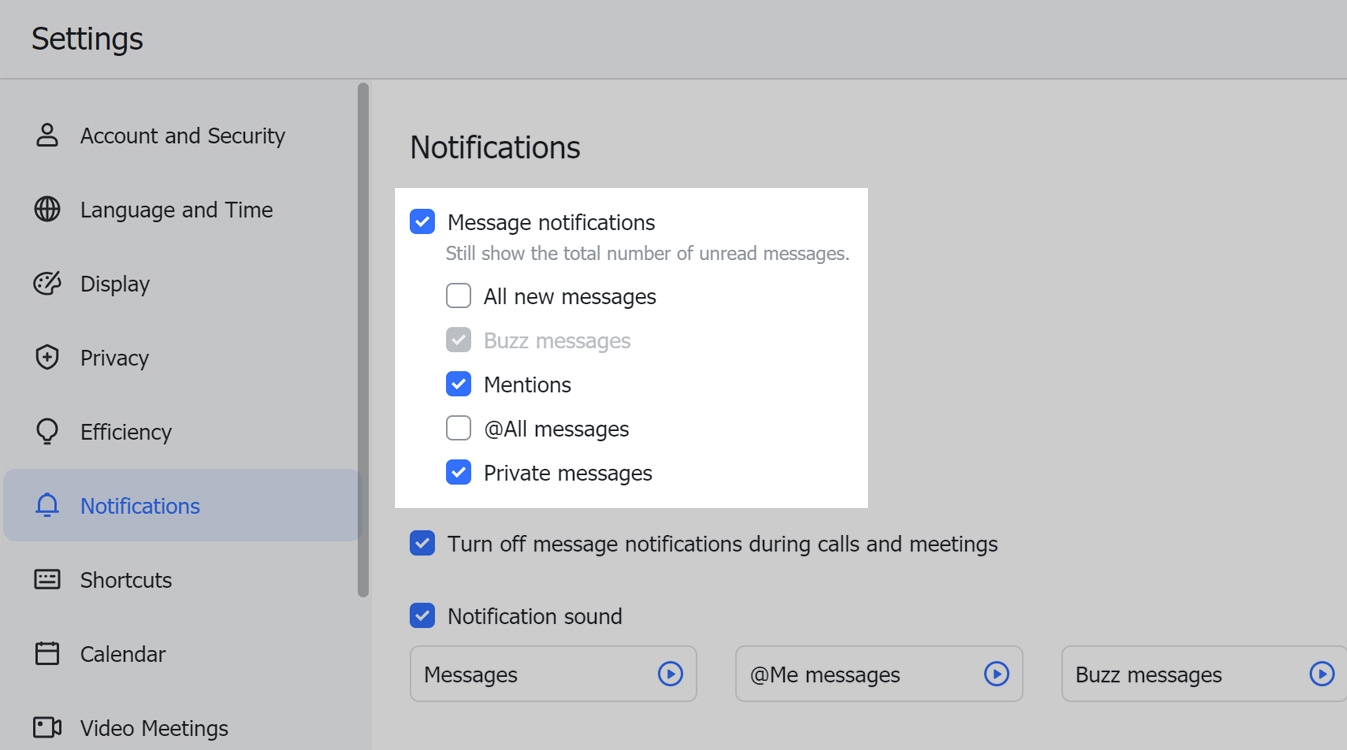
Task: Click the Account and Security person icon
Action: [46, 135]
